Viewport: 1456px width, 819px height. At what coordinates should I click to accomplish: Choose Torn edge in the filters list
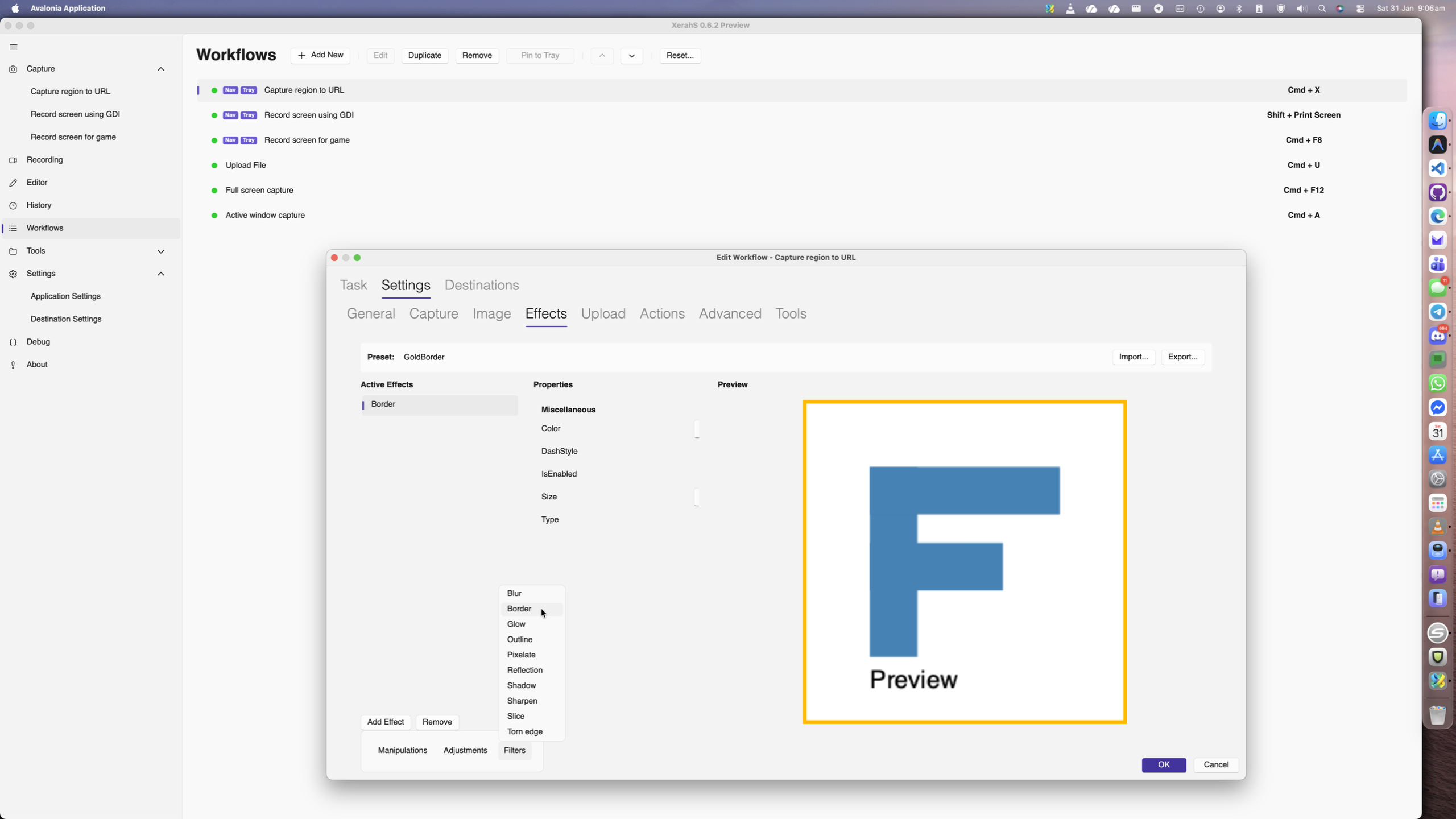pos(524,731)
